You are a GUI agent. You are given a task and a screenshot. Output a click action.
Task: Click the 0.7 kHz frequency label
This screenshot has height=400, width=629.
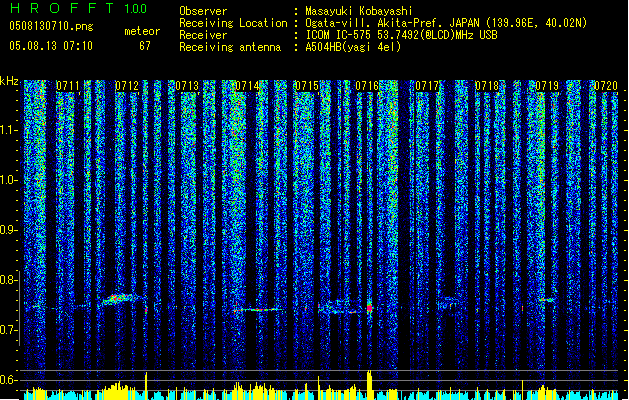coord(8,330)
